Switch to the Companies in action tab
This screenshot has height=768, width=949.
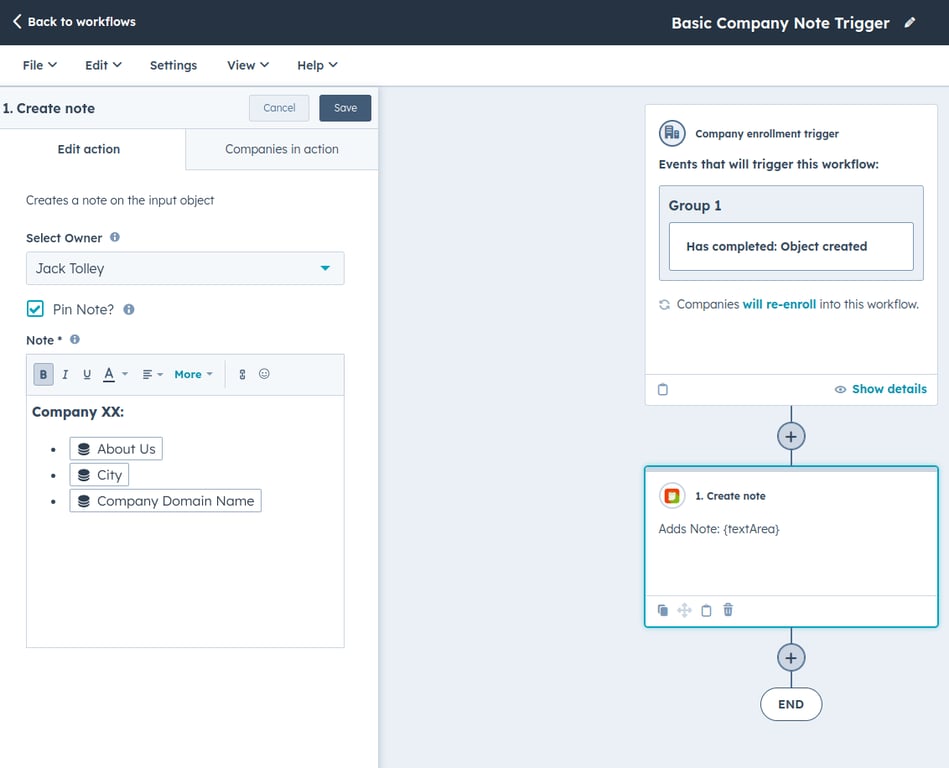coord(280,148)
